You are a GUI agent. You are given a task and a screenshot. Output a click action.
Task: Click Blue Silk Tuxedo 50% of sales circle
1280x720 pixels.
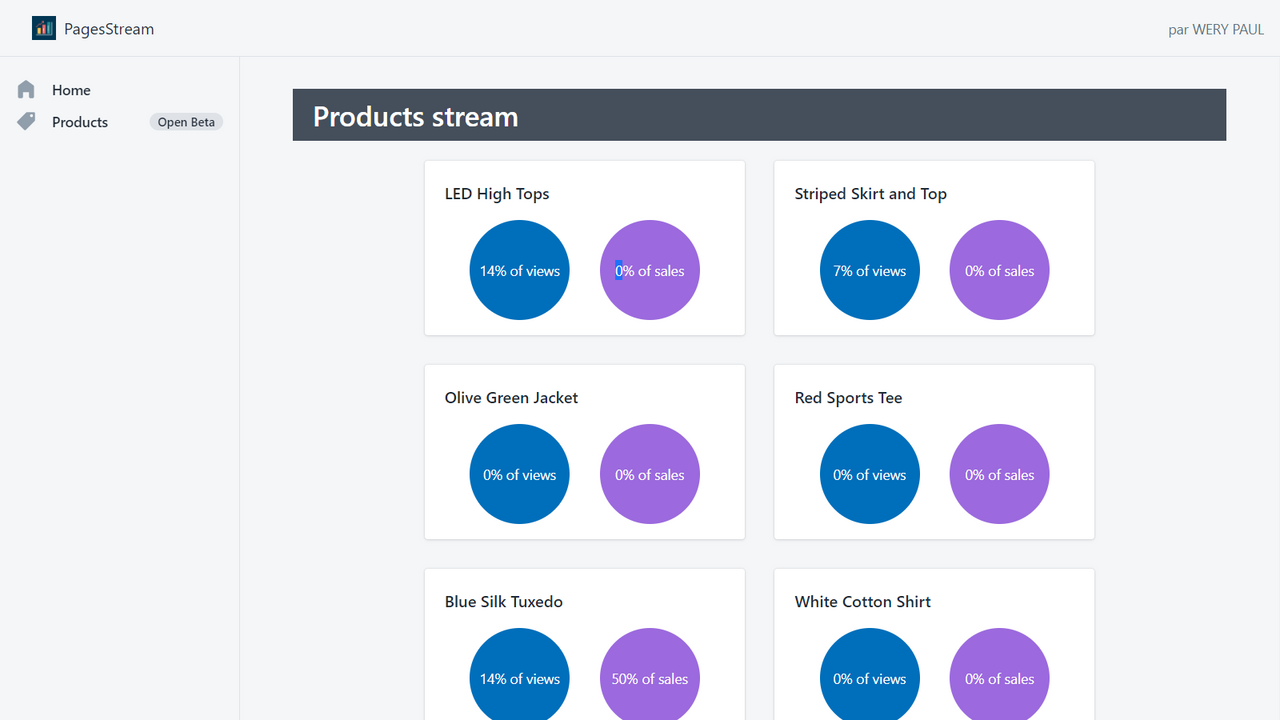tap(650, 674)
